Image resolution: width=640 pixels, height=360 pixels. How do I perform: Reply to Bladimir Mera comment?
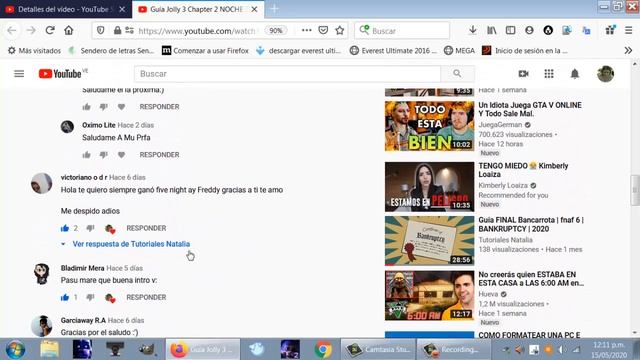pyautogui.click(x=146, y=298)
